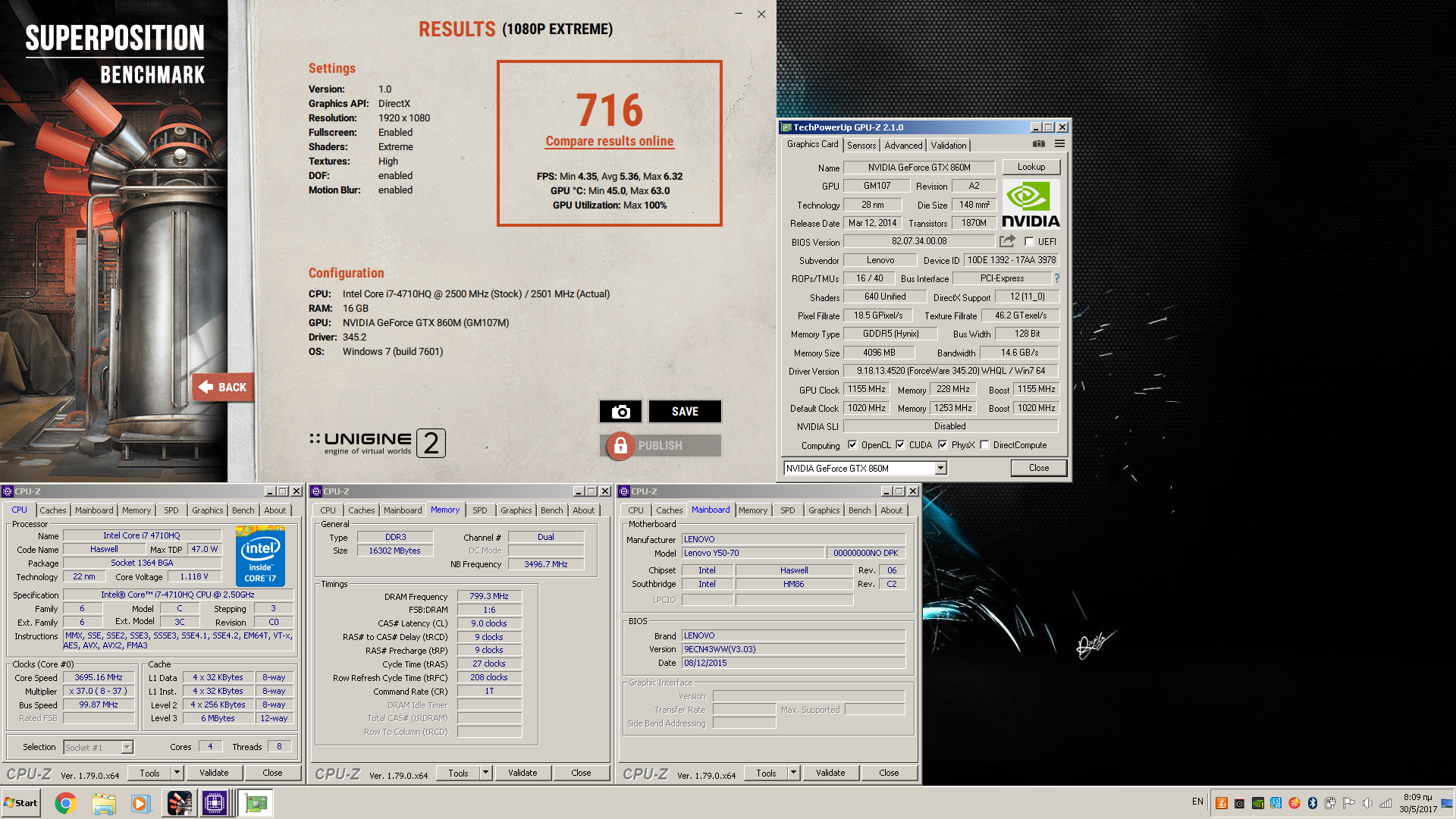Click the DRAM Frequency value 799.3 MHz
Screen dimensions: 1456x819
pyautogui.click(x=489, y=596)
